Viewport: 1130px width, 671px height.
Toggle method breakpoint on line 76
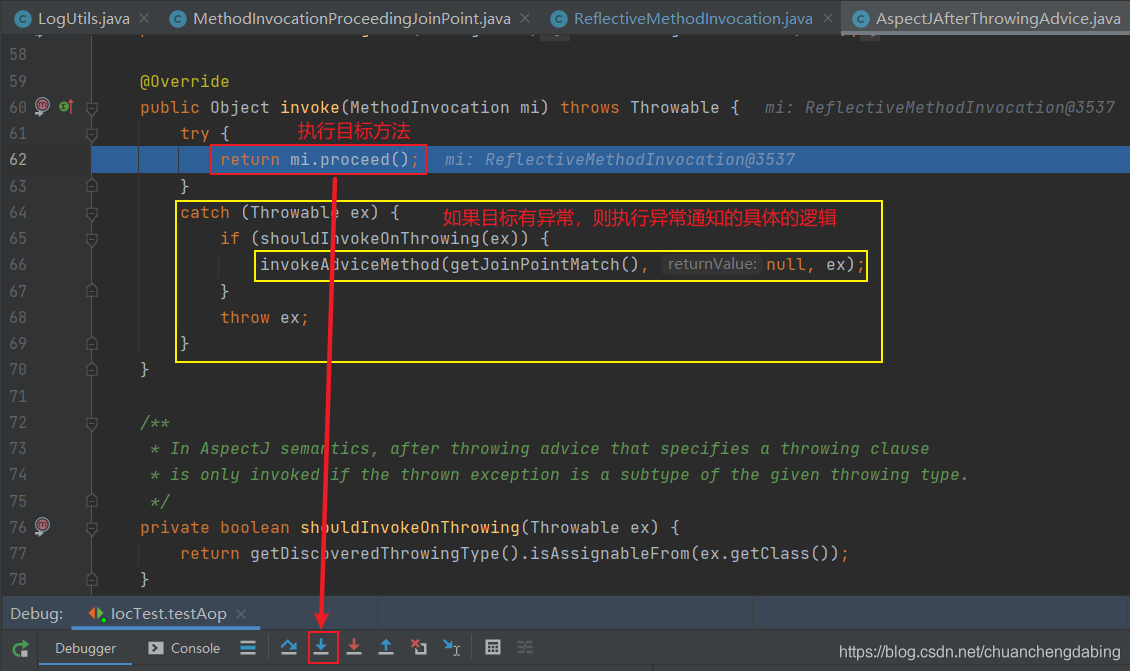point(43,526)
